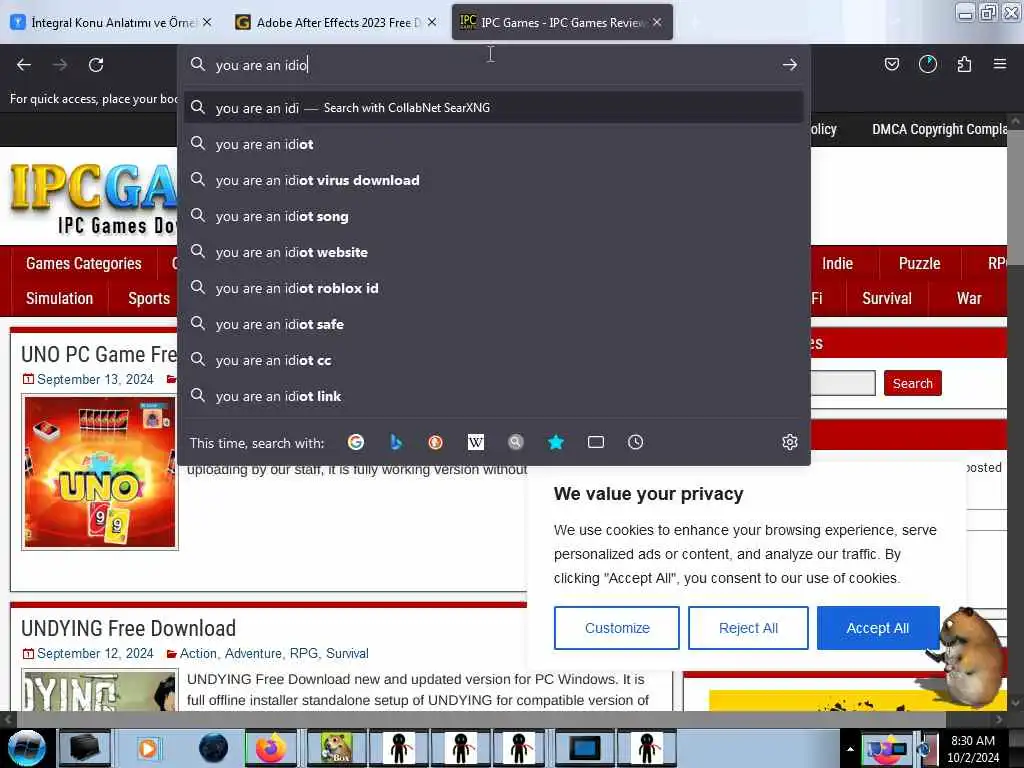The image size is (1024, 768).
Task: Open September 13, 2024 date link
Action: (95, 379)
